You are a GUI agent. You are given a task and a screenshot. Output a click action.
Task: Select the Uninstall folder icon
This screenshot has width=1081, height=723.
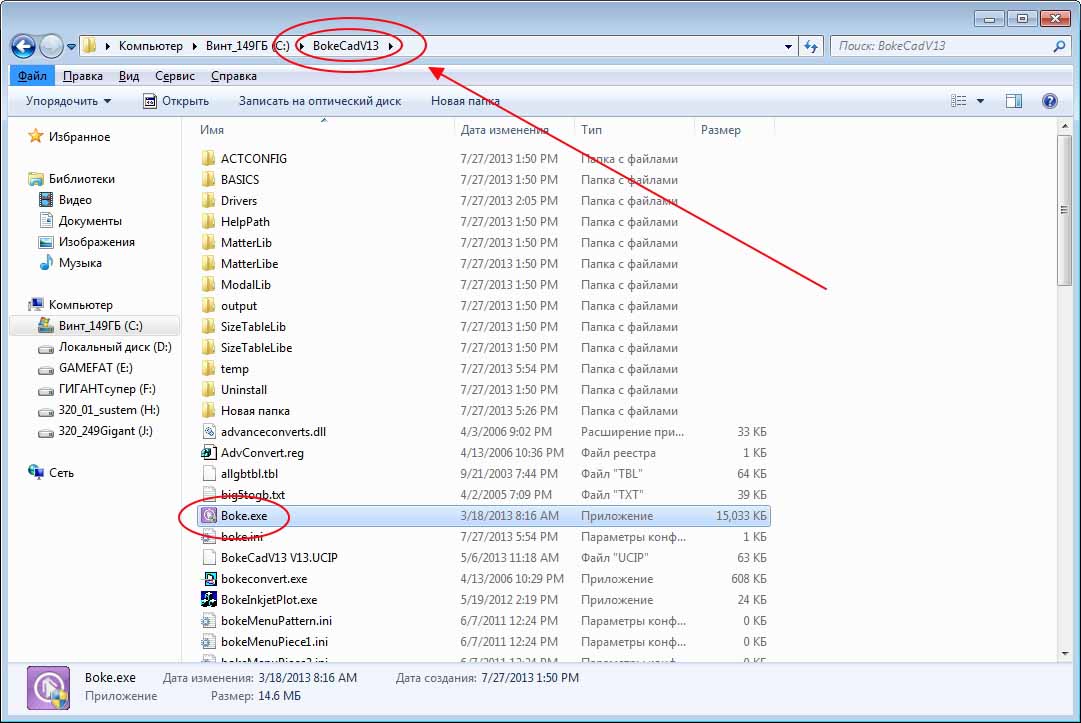[209, 390]
